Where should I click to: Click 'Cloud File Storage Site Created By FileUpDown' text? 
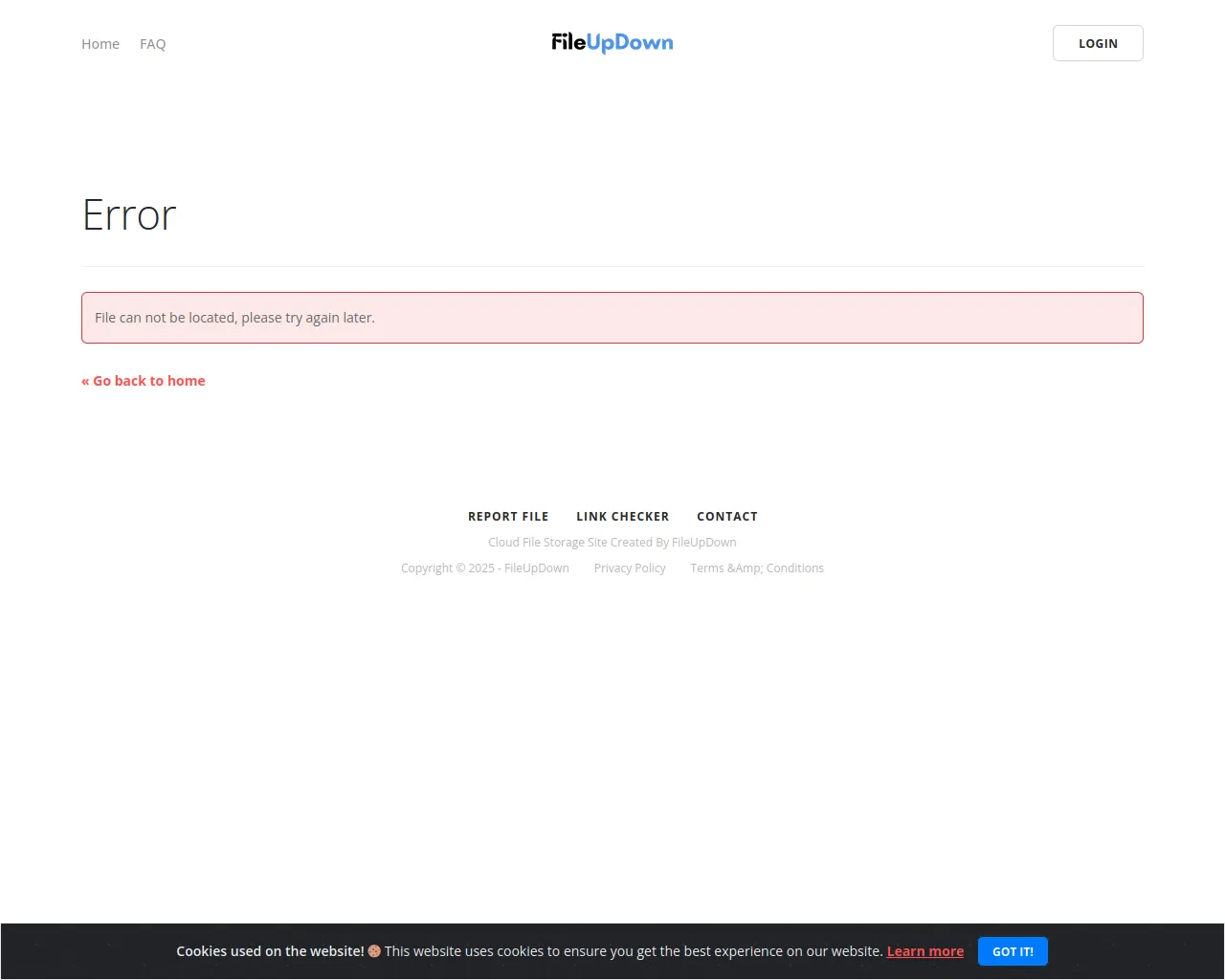[x=612, y=543]
